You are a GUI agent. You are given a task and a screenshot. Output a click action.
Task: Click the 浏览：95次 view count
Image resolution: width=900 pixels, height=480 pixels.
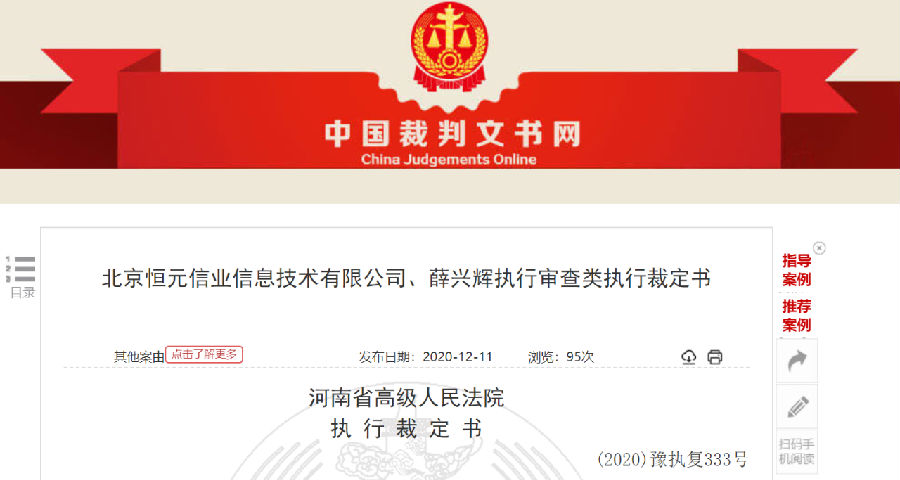[561, 357]
